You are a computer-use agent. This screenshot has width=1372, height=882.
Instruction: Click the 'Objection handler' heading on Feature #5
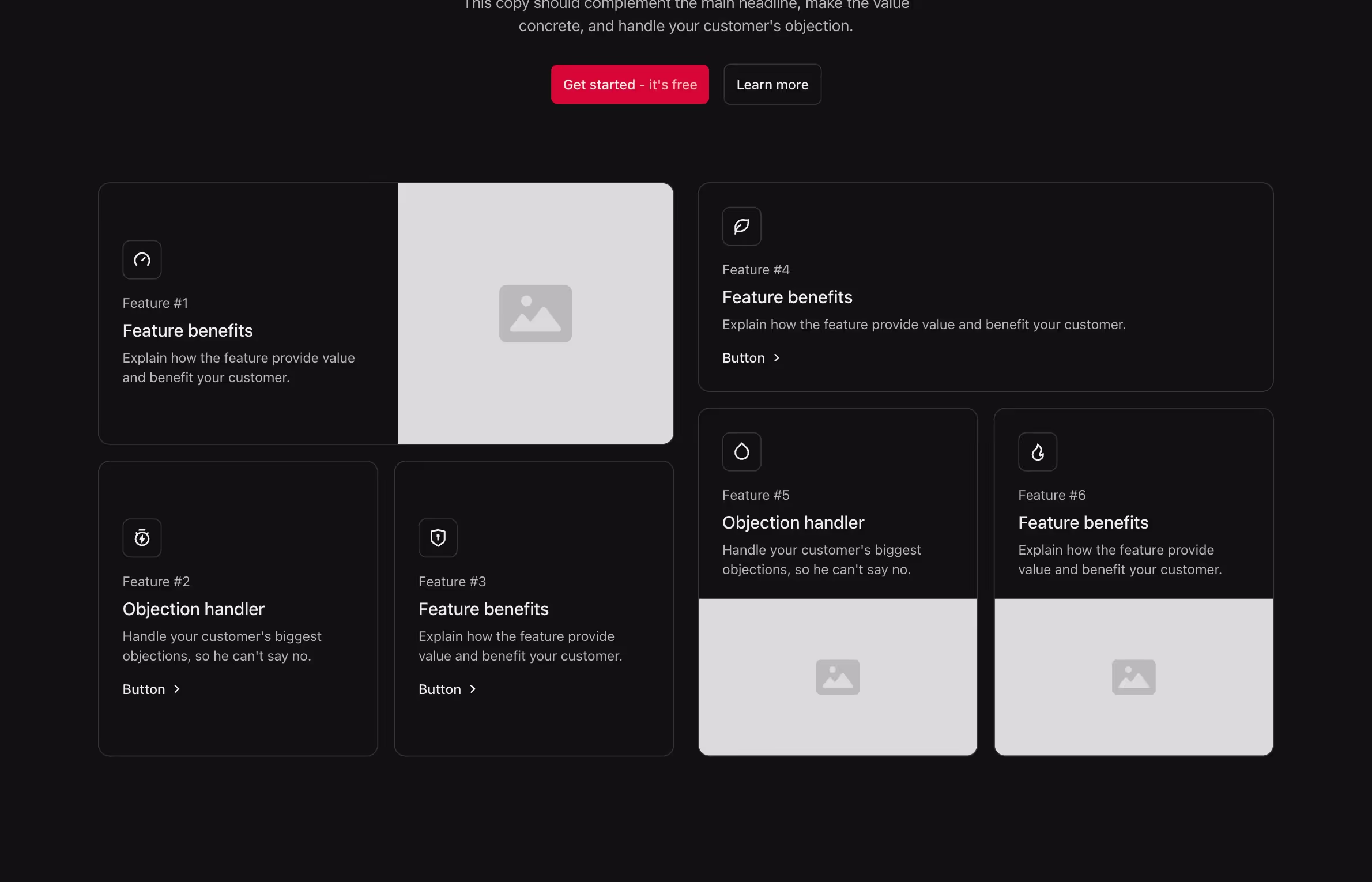tap(793, 522)
